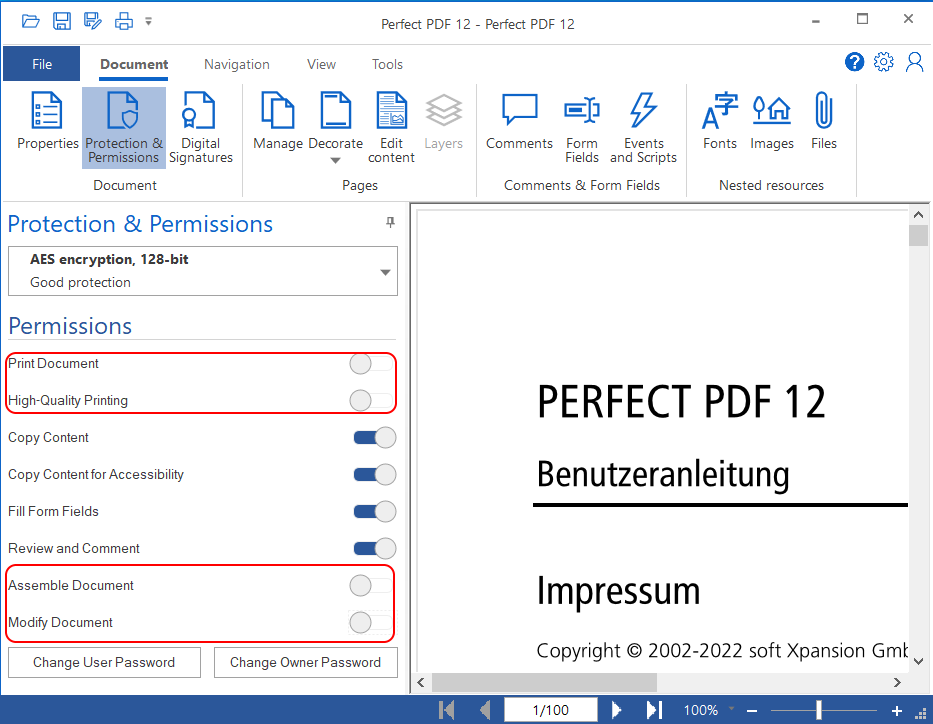Image resolution: width=933 pixels, height=724 pixels.
Task: Enable the Modify Document permission
Action: click(x=372, y=623)
